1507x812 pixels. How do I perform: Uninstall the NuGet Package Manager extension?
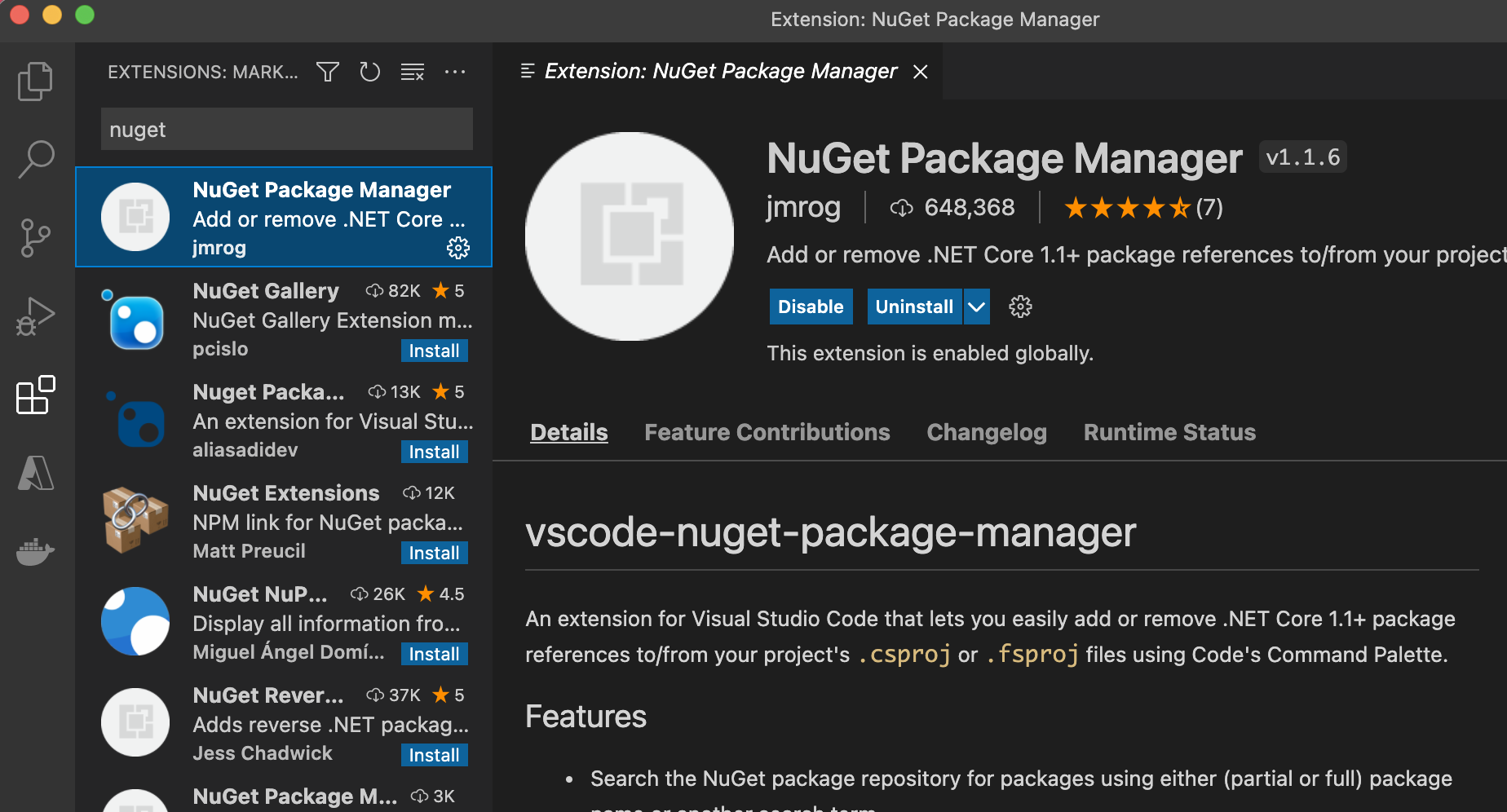[914, 307]
